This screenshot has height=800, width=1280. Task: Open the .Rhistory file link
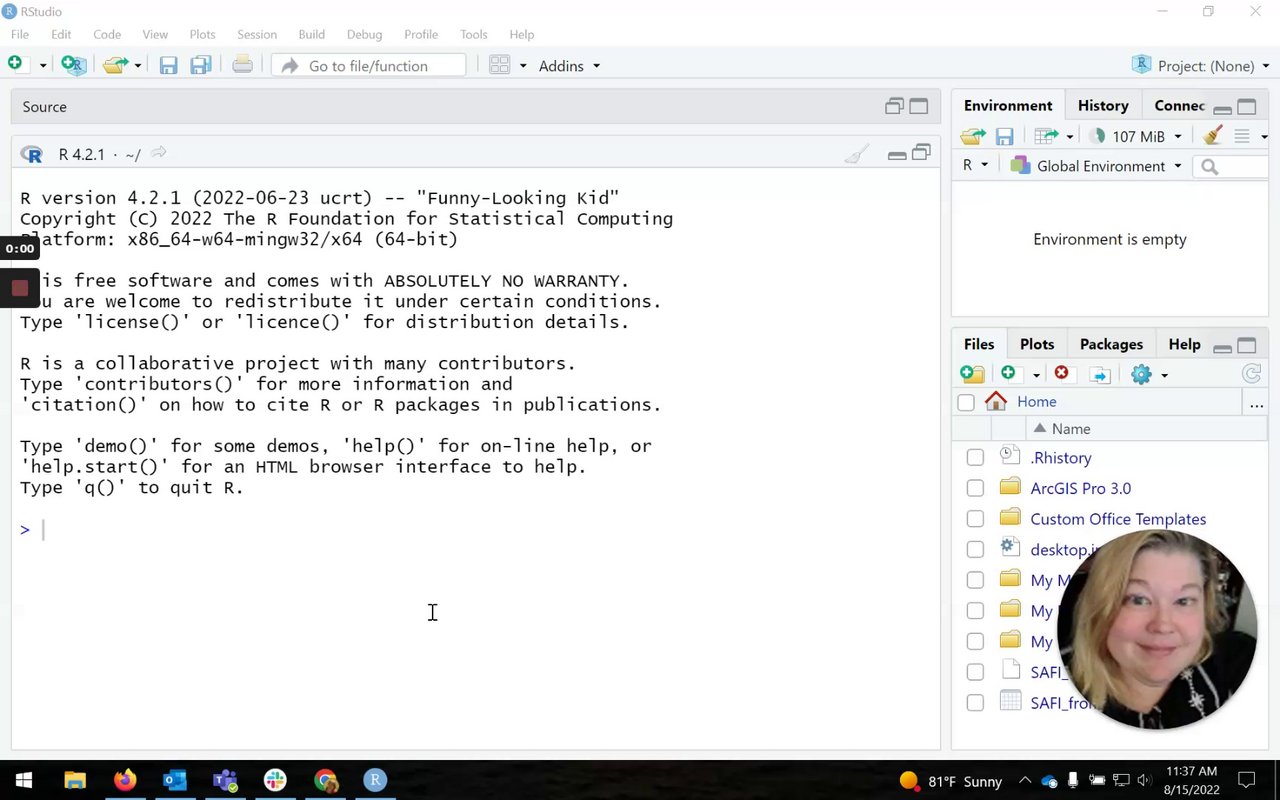(x=1061, y=457)
